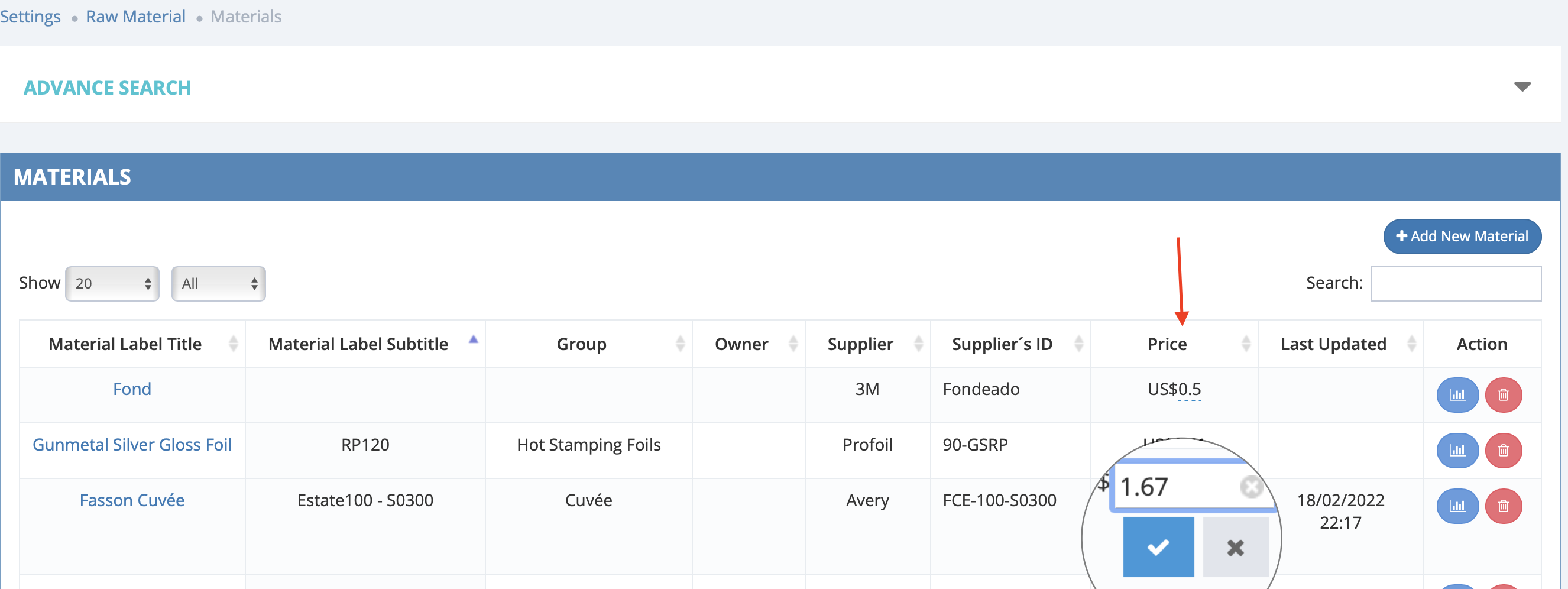Delete the Fond material with trash icon

coord(1503,394)
